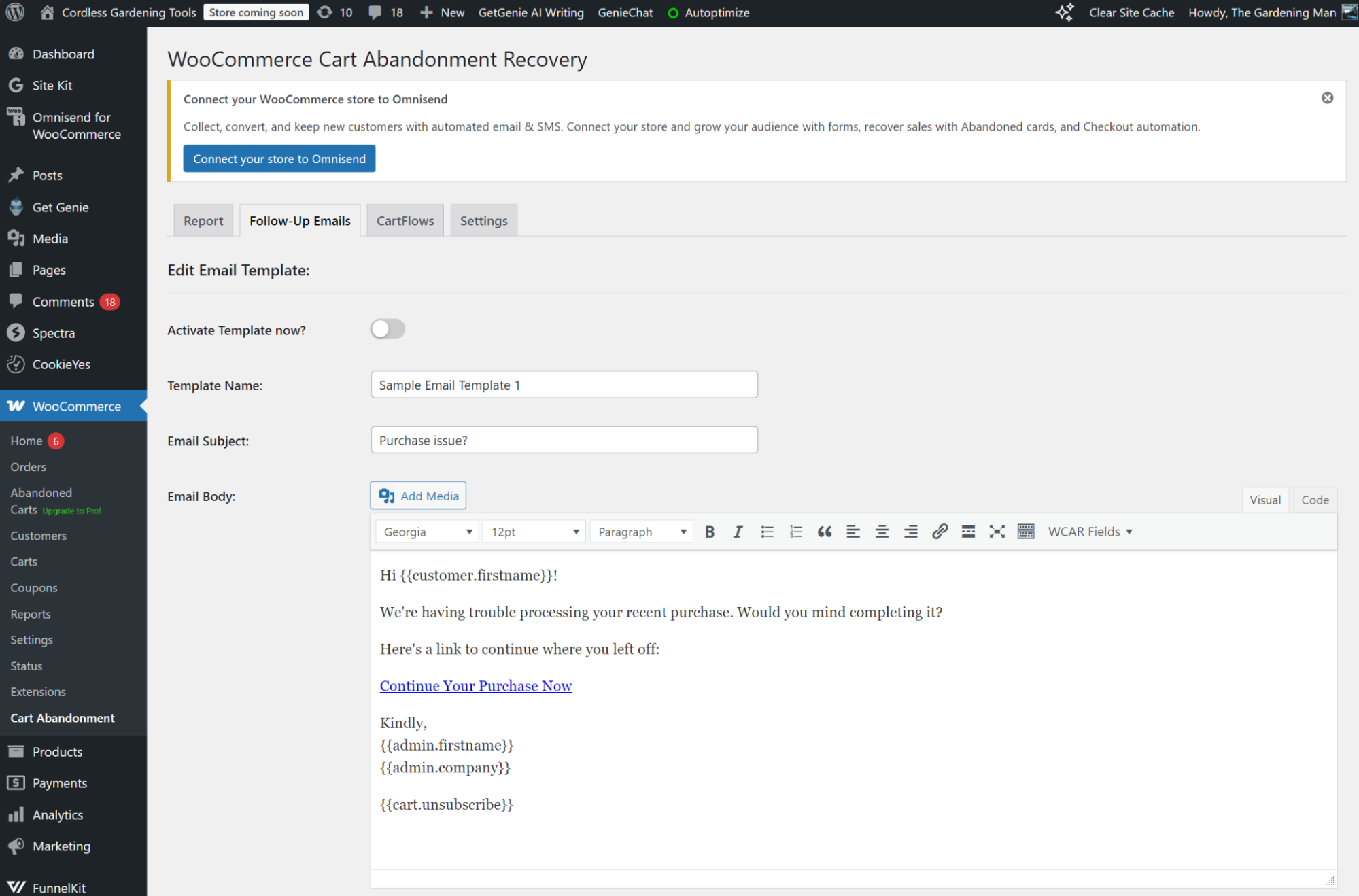Open Spectra sidebar item
The height and width of the screenshot is (896, 1359).
click(53, 333)
